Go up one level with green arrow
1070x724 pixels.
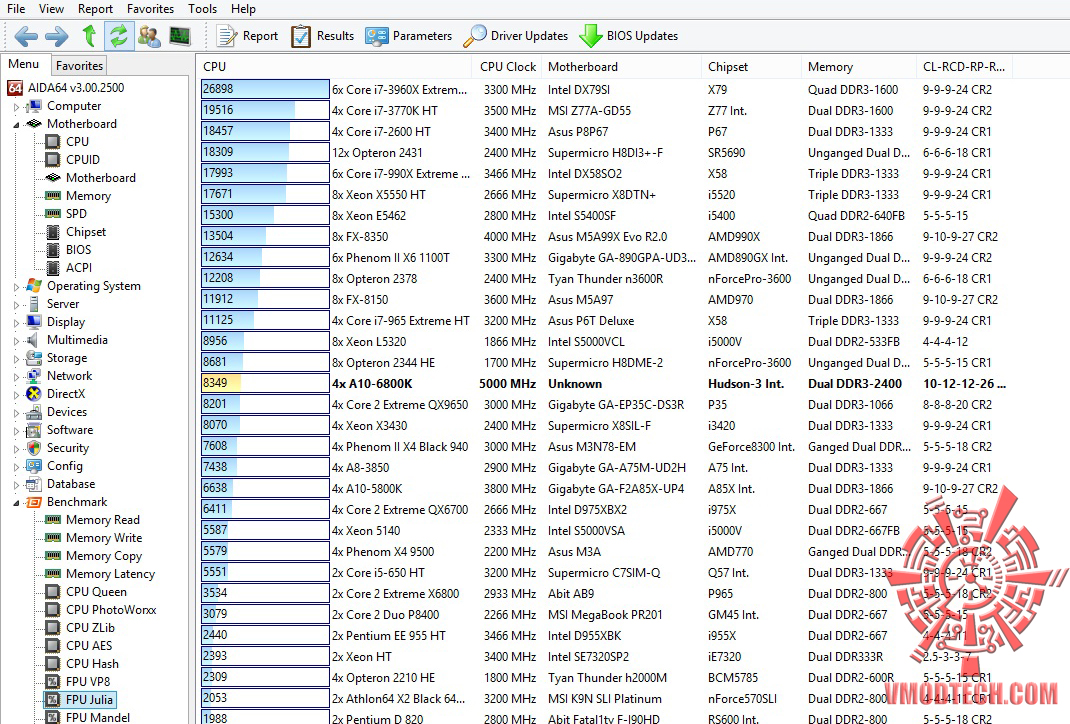89,35
